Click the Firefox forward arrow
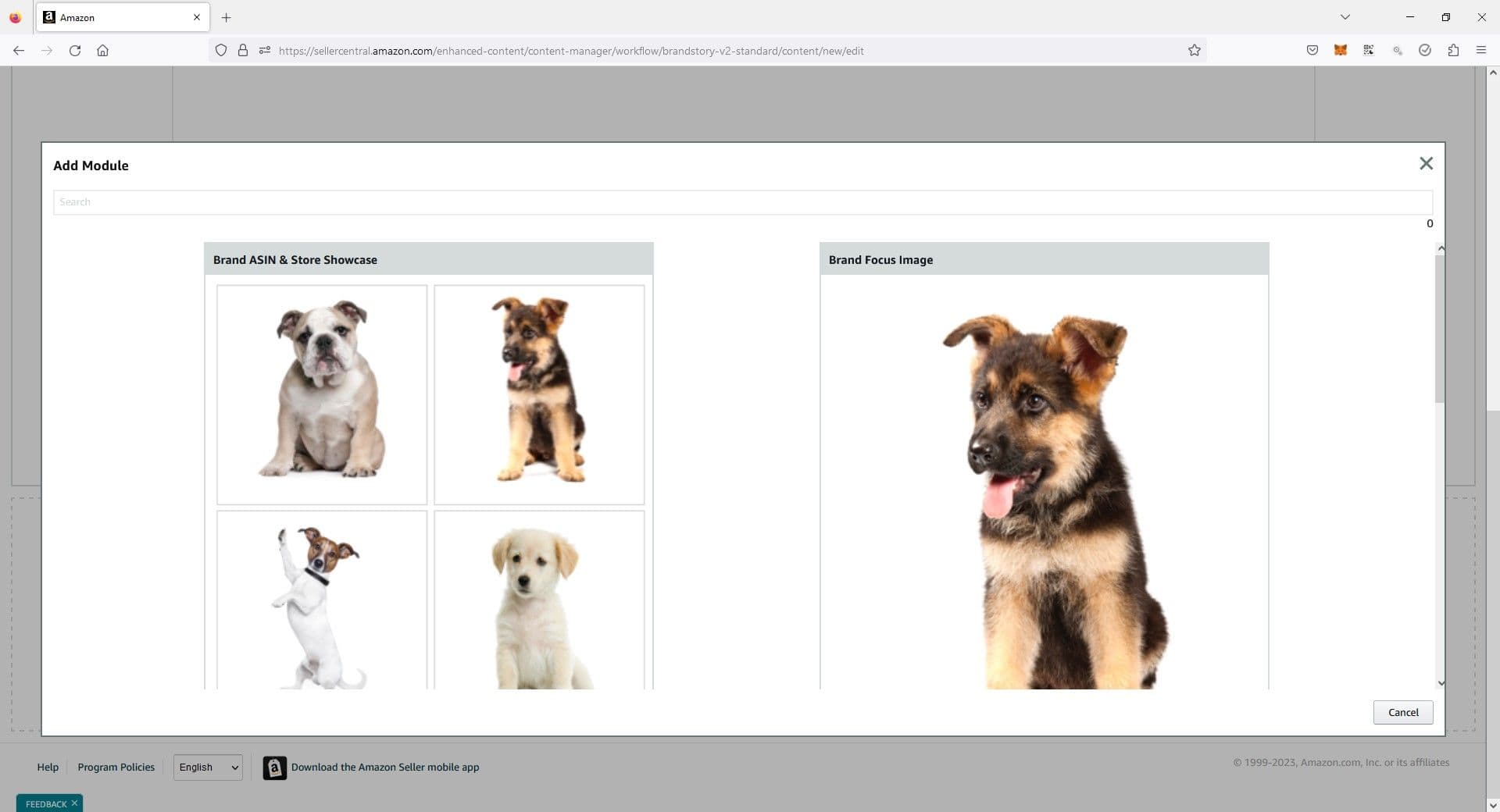The image size is (1500, 812). click(x=47, y=51)
